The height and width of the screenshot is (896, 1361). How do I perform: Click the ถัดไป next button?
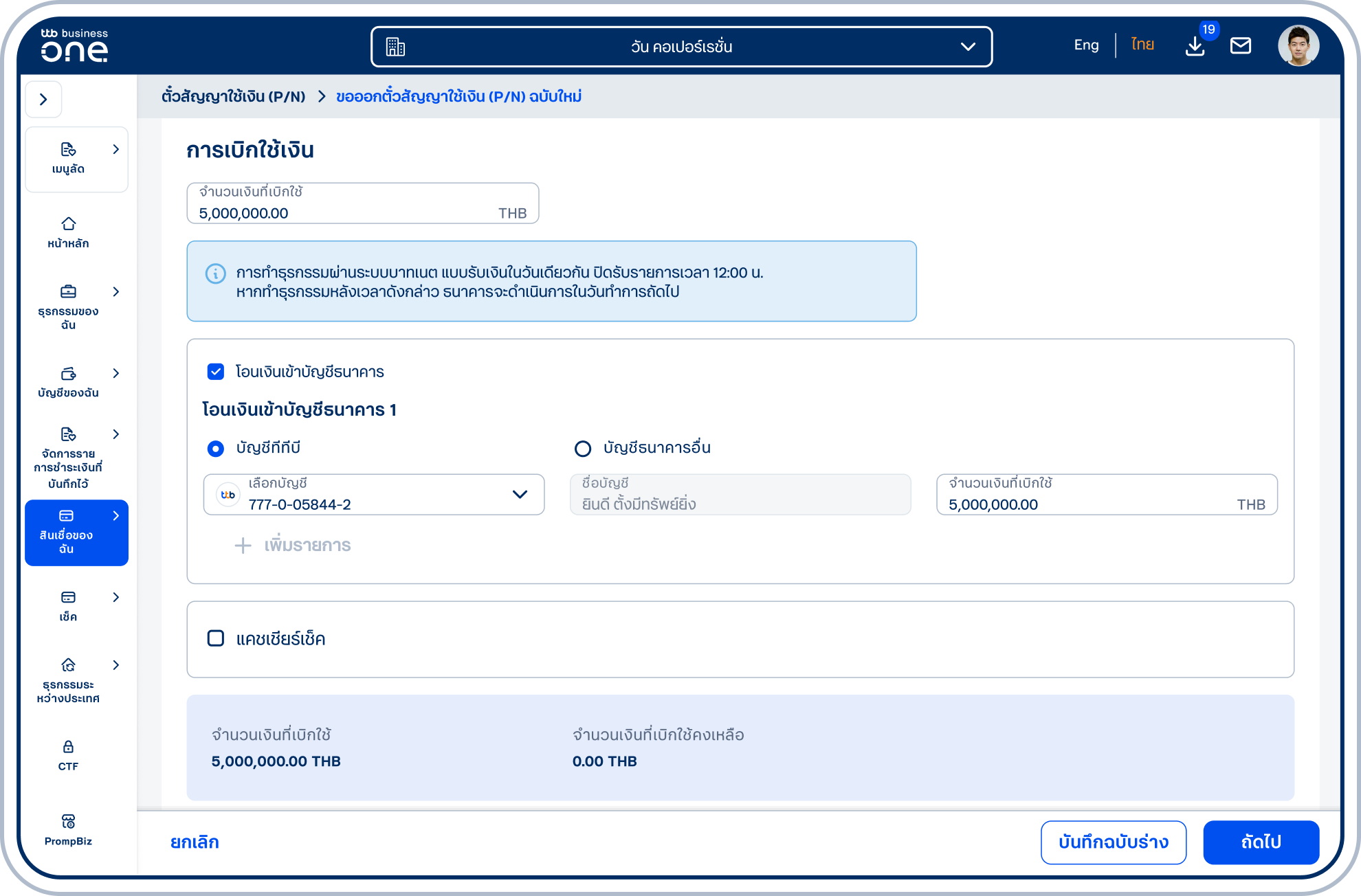tap(1261, 842)
